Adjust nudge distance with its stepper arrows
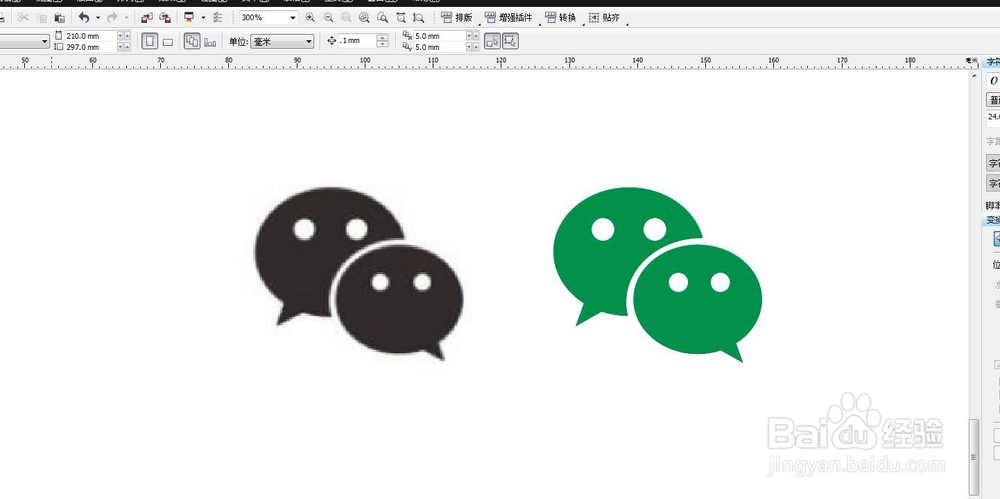 coord(383,41)
